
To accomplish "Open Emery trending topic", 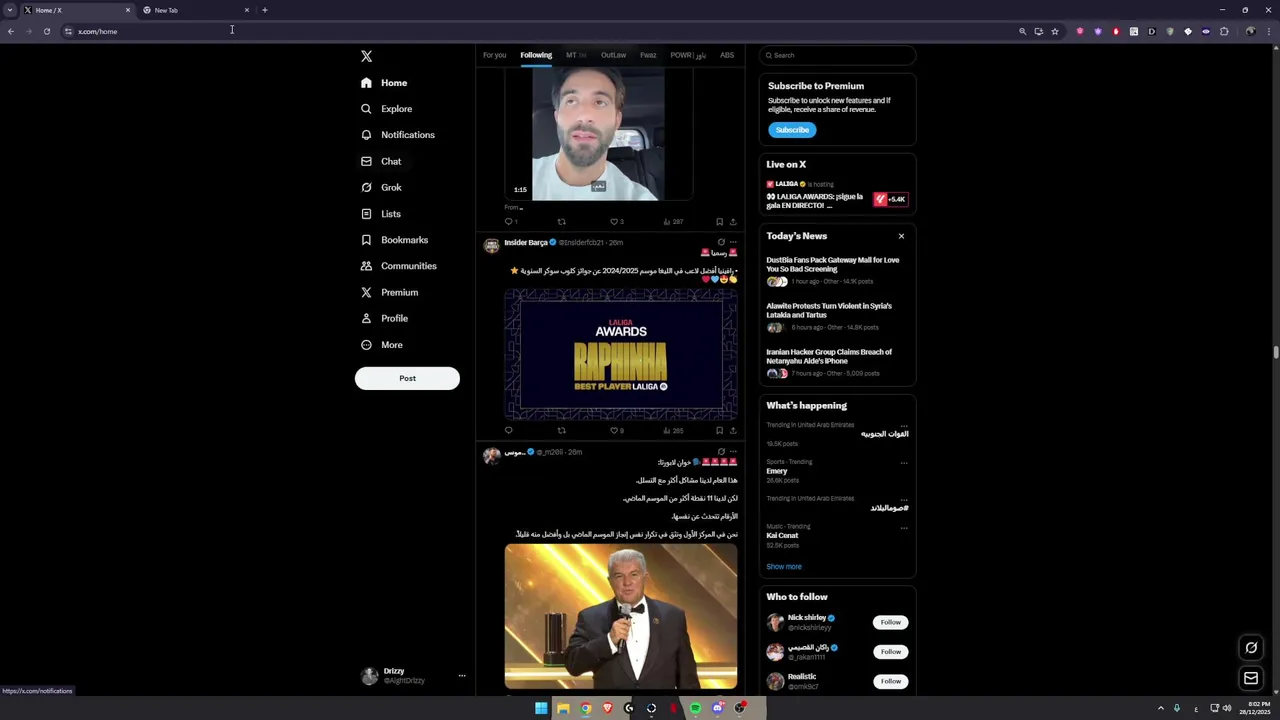I will [777, 471].
